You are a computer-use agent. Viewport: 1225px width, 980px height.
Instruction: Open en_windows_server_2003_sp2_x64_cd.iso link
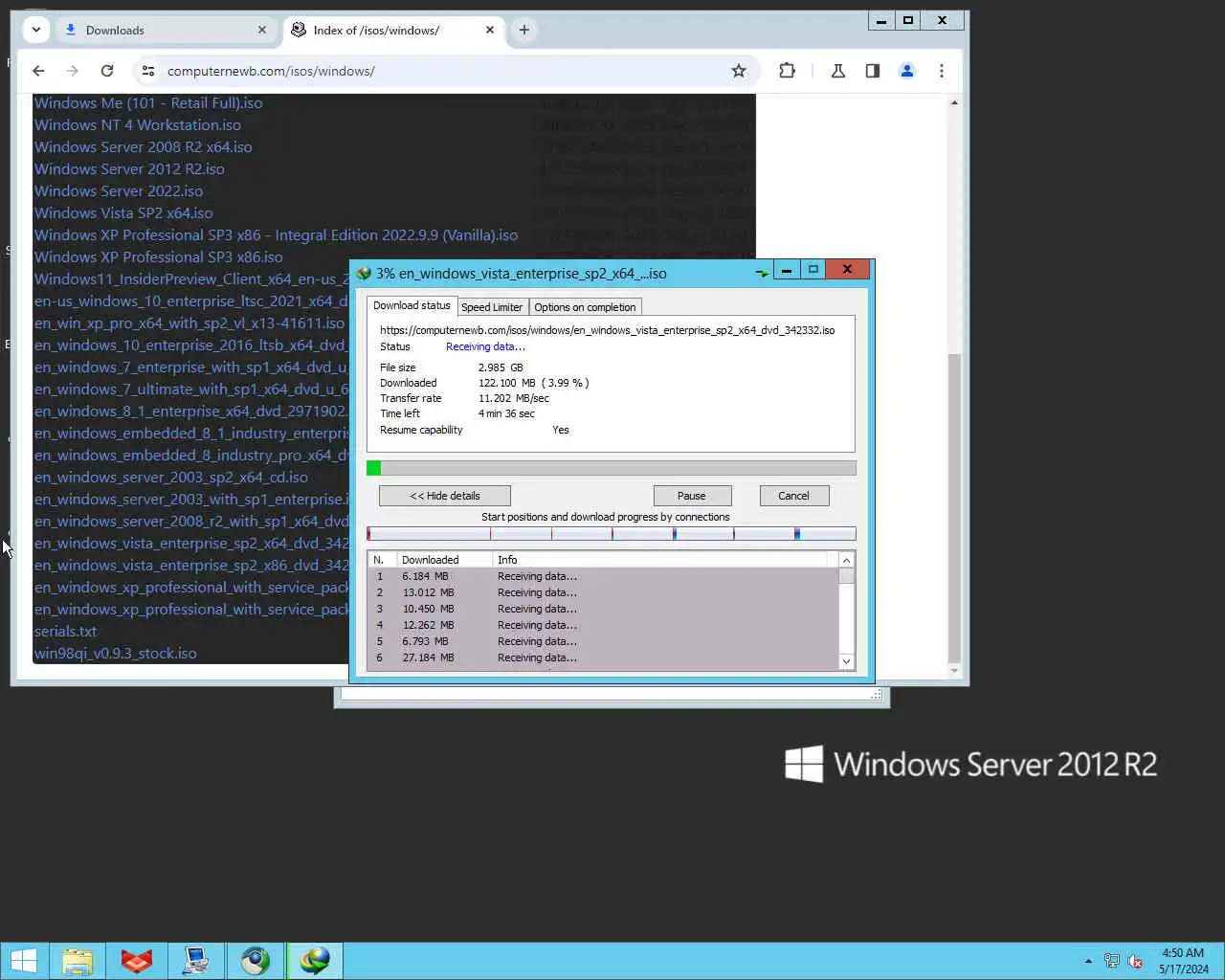click(x=171, y=478)
